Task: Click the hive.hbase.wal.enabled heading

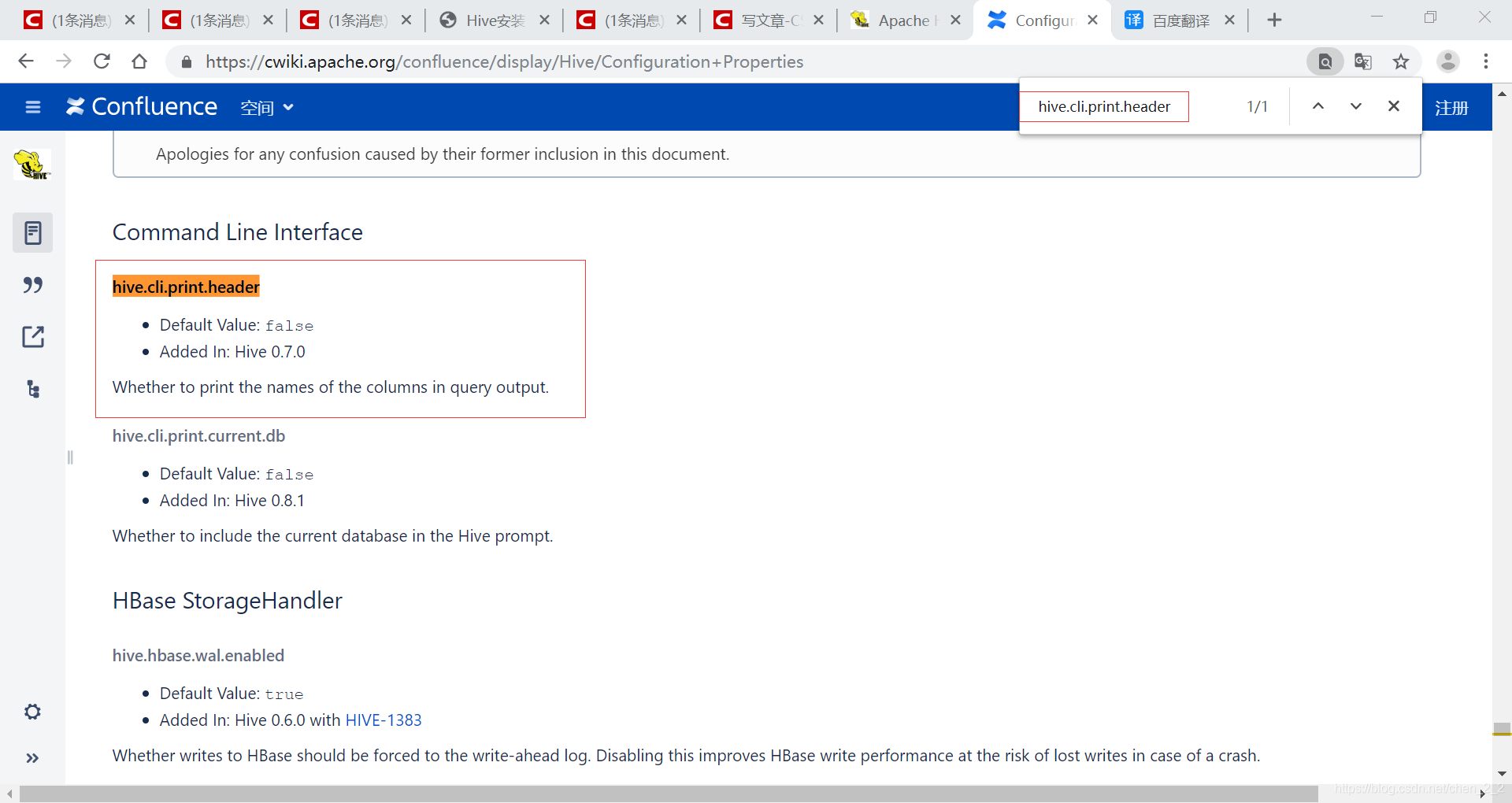Action: point(198,656)
